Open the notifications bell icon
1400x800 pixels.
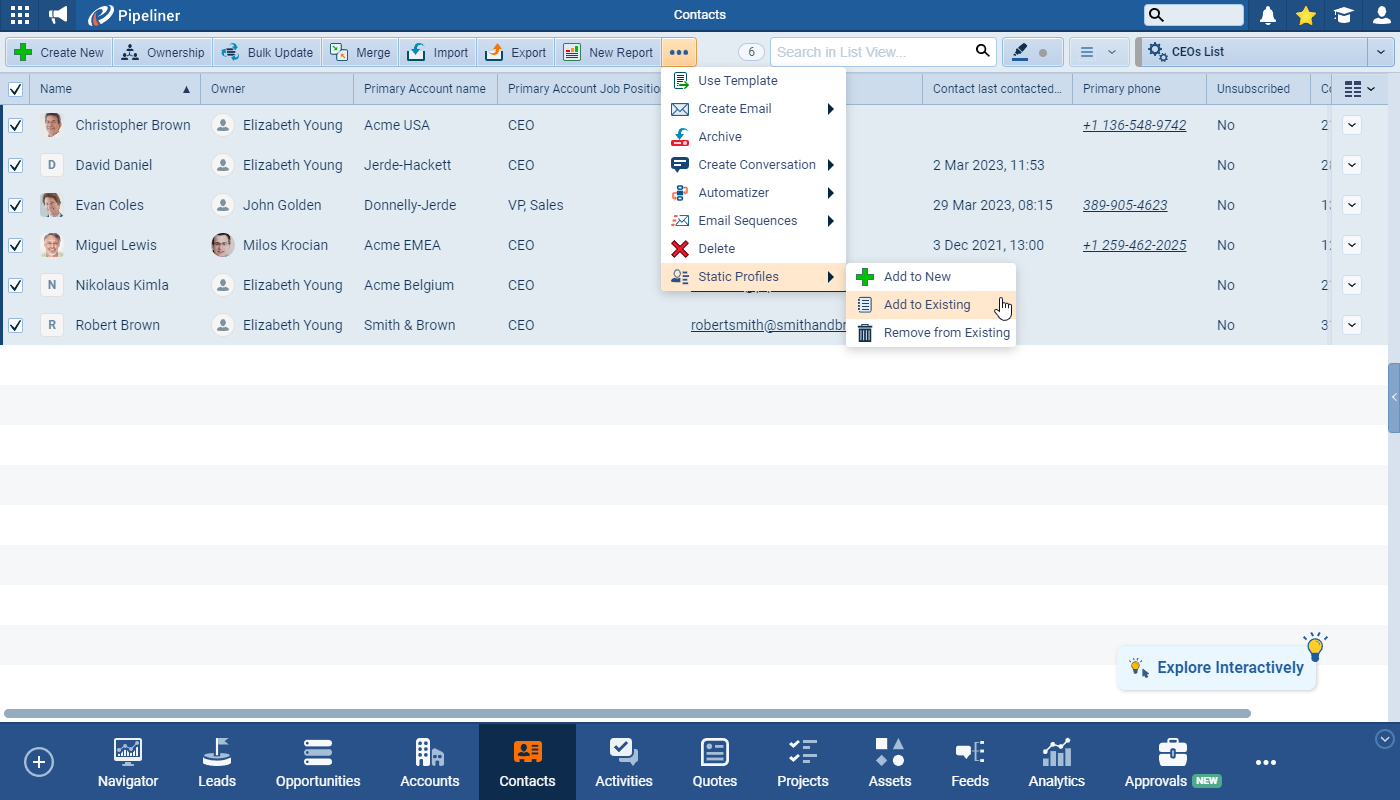(1268, 15)
